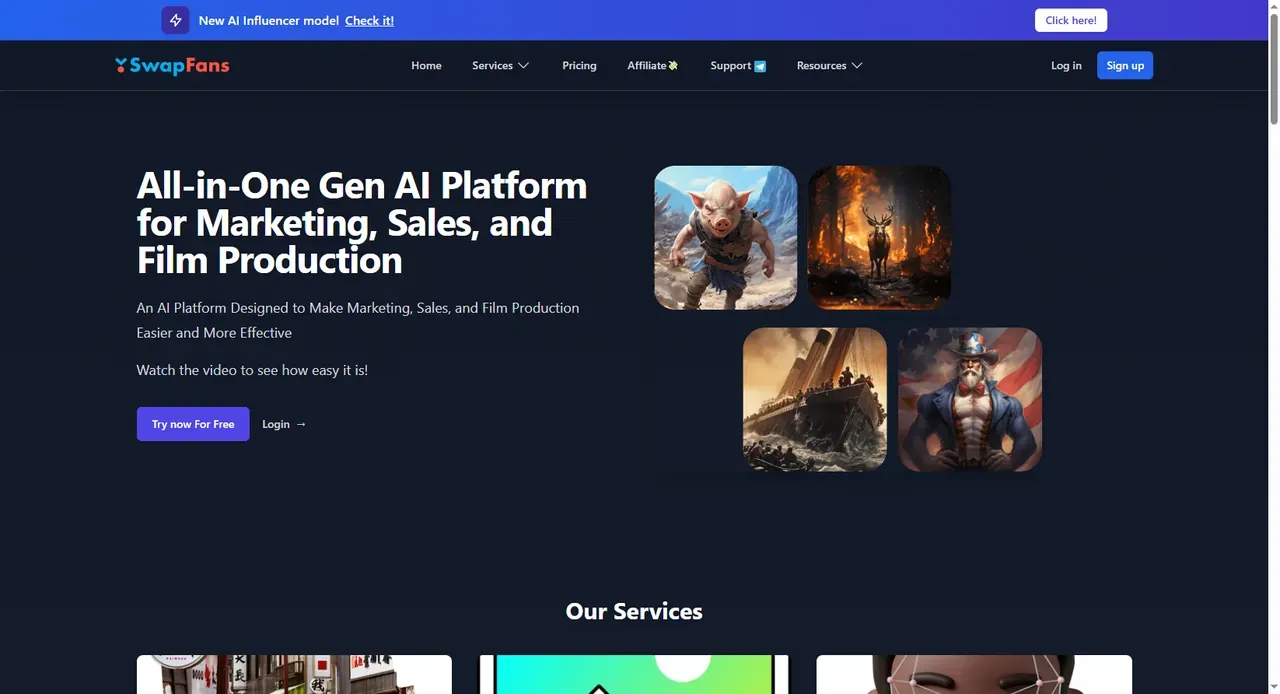Click the Sign up button

[x=1125, y=66]
